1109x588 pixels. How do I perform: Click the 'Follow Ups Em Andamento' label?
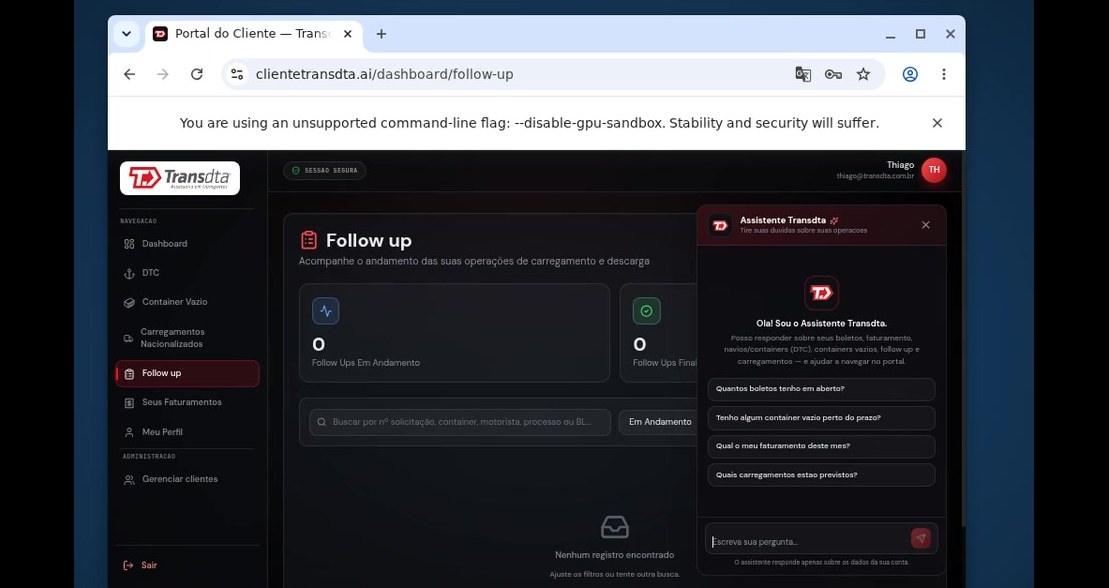click(x=366, y=363)
